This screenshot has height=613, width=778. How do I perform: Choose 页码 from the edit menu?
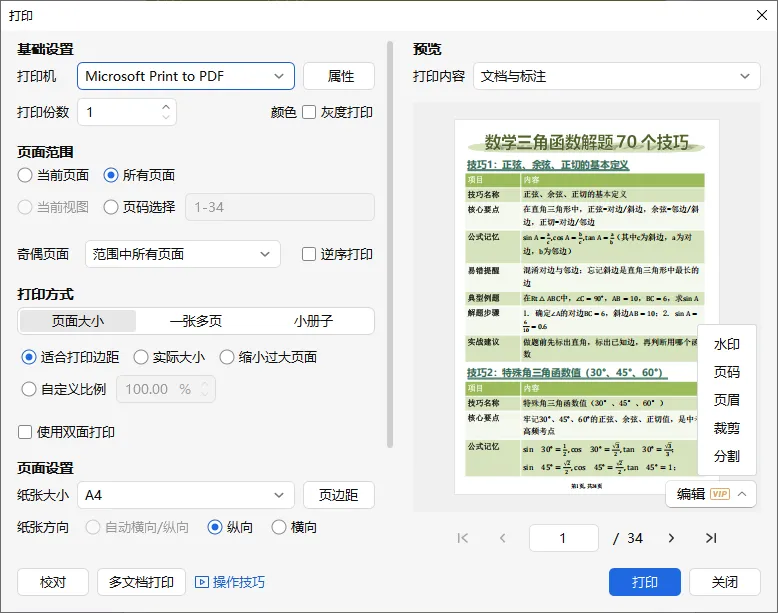point(726,372)
